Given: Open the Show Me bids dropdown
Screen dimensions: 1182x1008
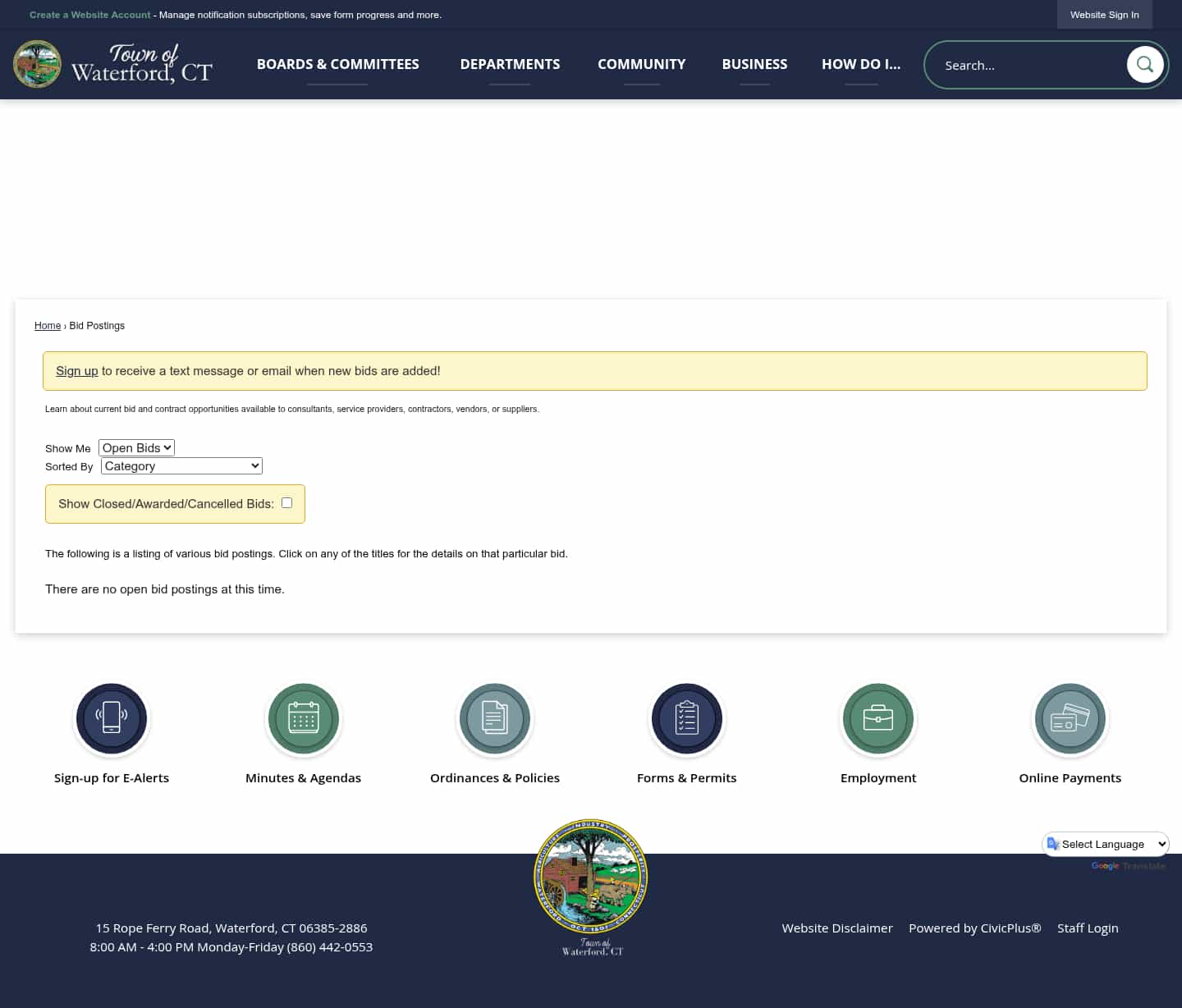Looking at the screenshot, I should click(x=135, y=447).
